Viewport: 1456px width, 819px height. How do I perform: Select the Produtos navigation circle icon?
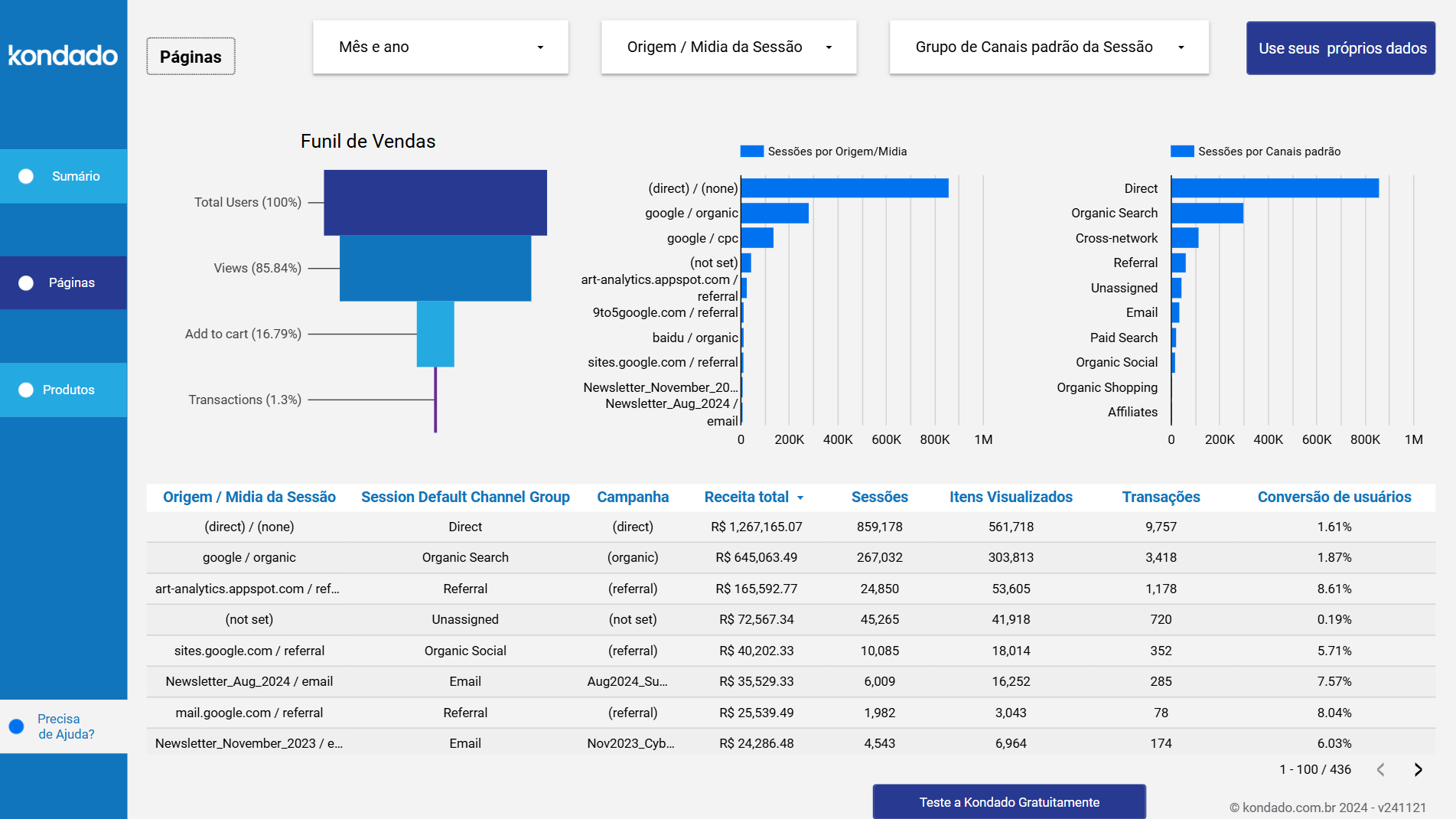click(x=27, y=390)
